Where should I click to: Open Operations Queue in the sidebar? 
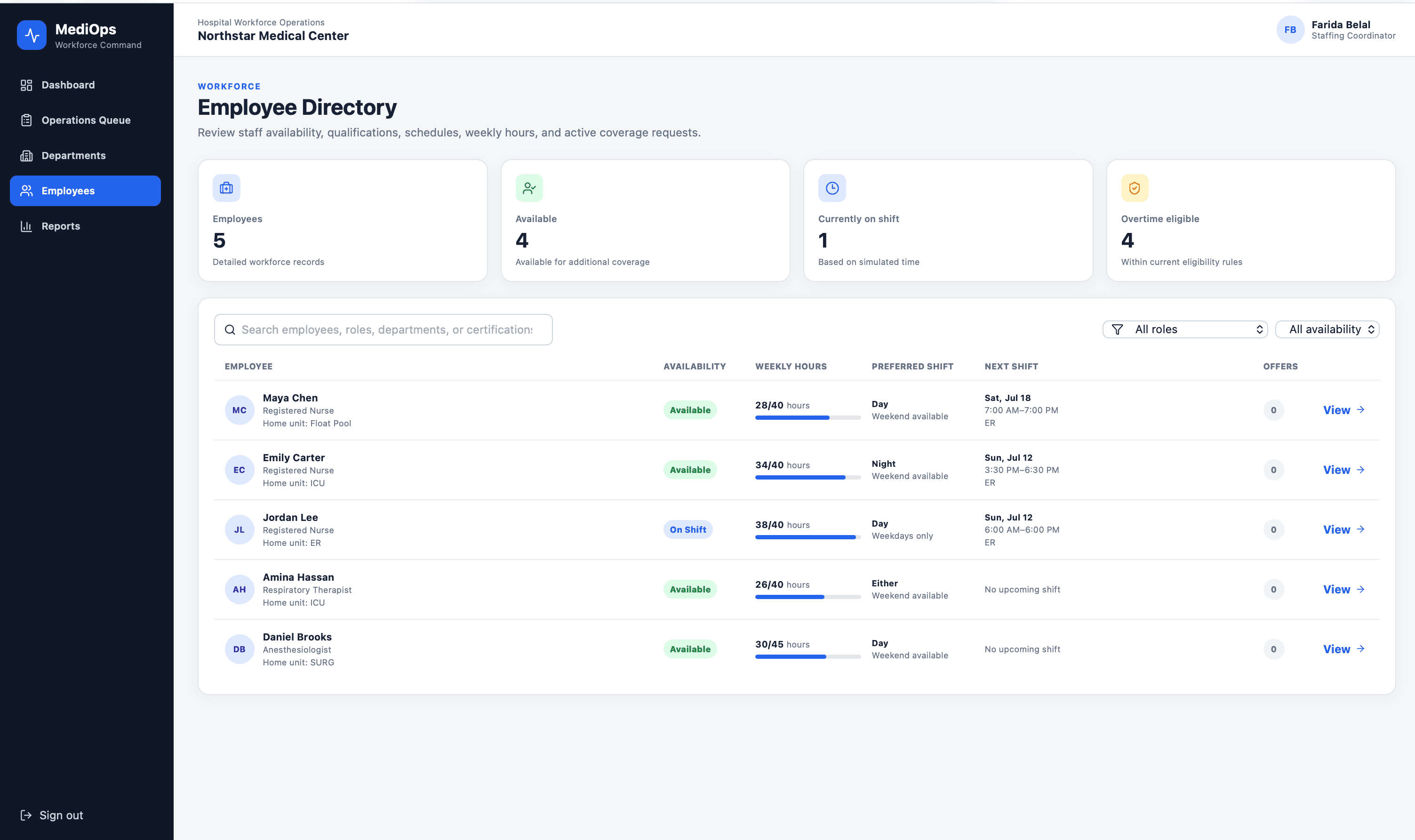click(86, 120)
